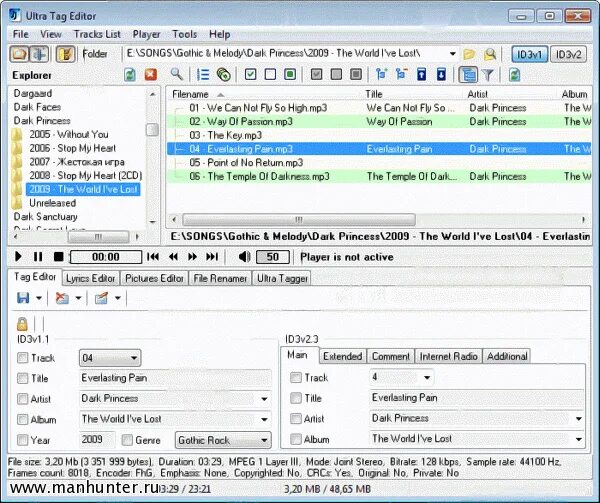Click the remove tag icon with red X

coord(62,298)
